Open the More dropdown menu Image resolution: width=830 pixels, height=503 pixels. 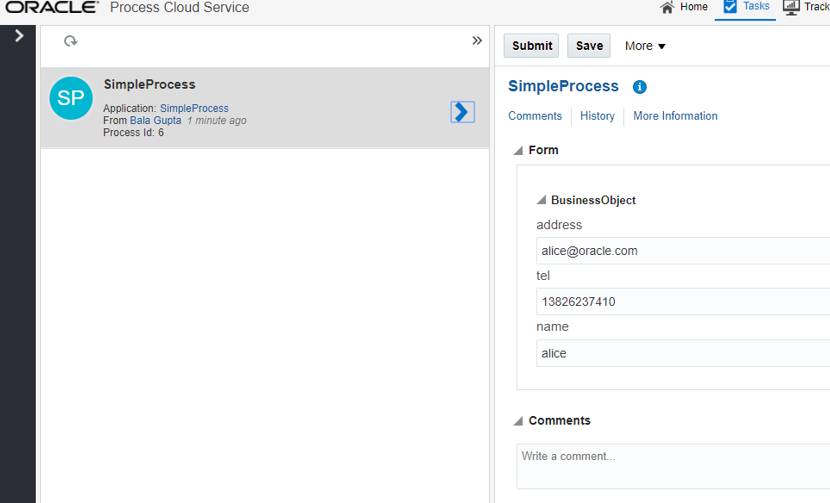(645, 46)
